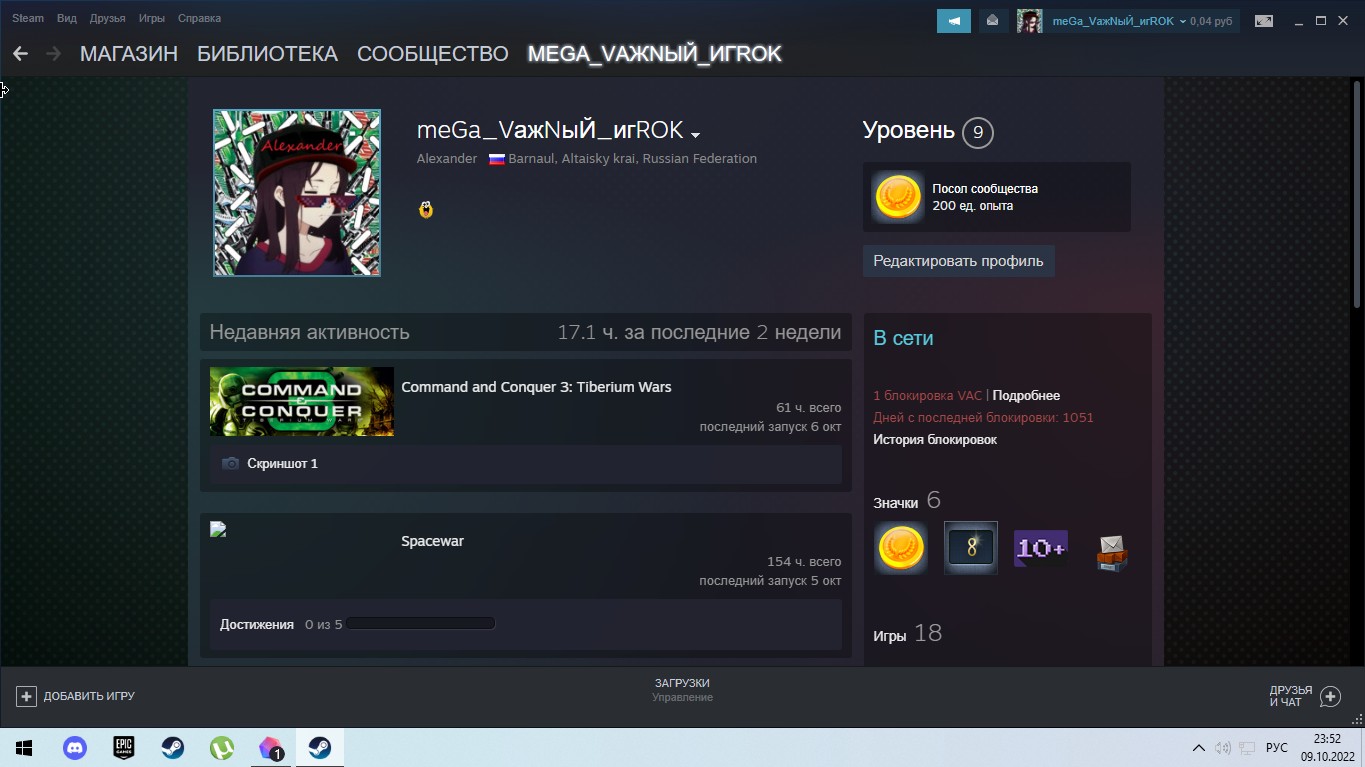Viewport: 1365px width, 767px height.
Task: Expand the profile name dropdown arrow
Action: click(x=695, y=135)
